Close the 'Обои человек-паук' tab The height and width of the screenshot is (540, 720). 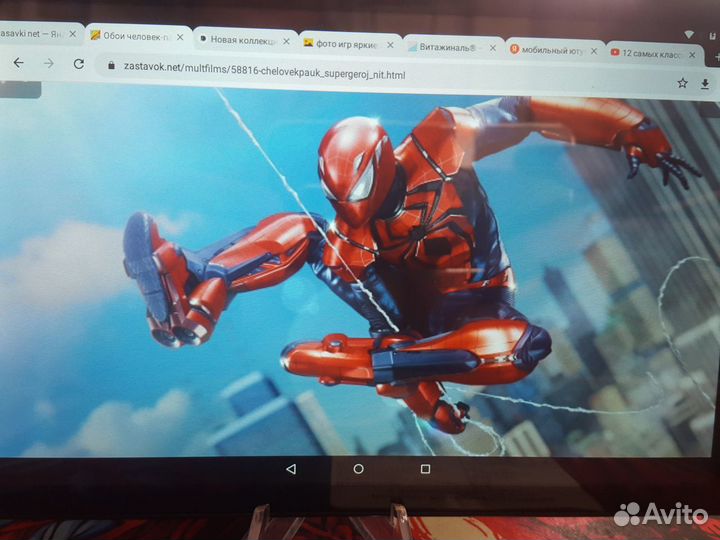point(178,36)
